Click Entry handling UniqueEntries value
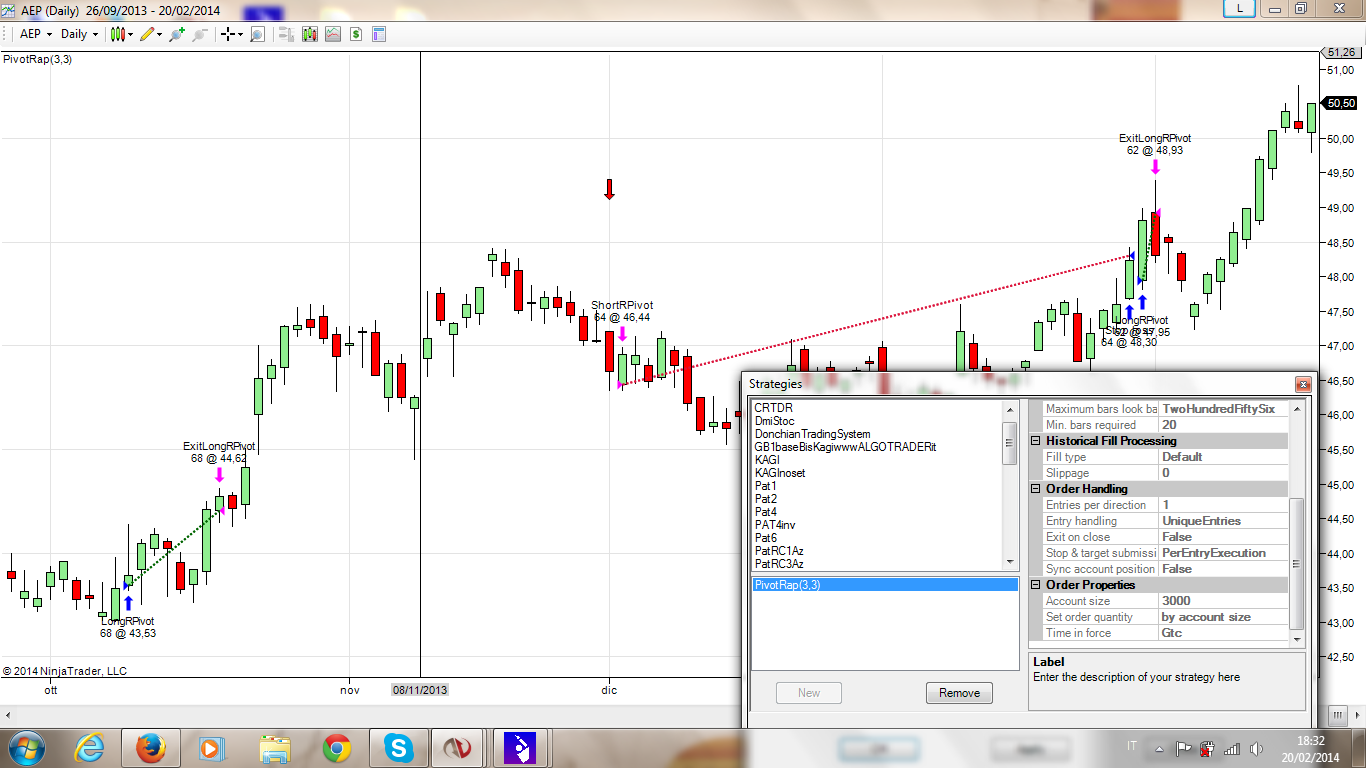Screen dimensions: 1366x768 pos(1223,521)
